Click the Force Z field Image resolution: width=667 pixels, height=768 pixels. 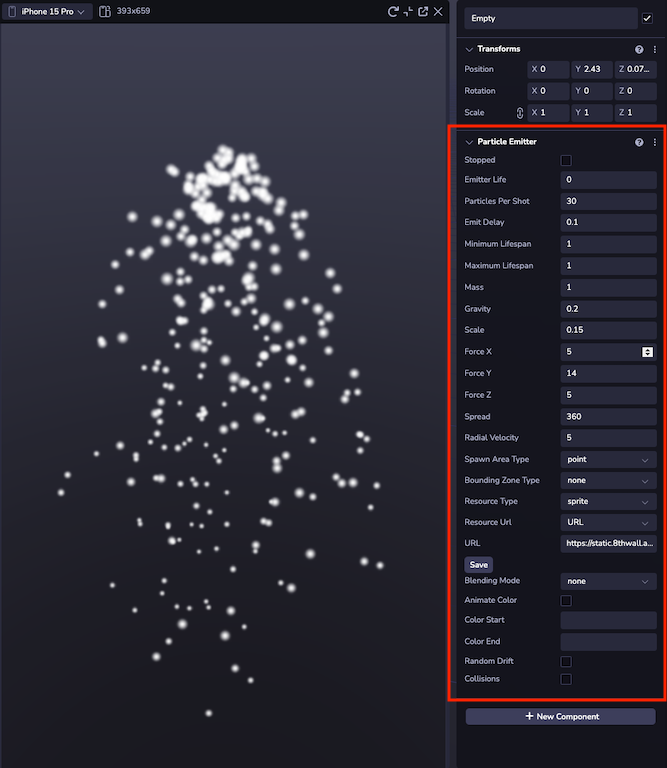tap(608, 395)
